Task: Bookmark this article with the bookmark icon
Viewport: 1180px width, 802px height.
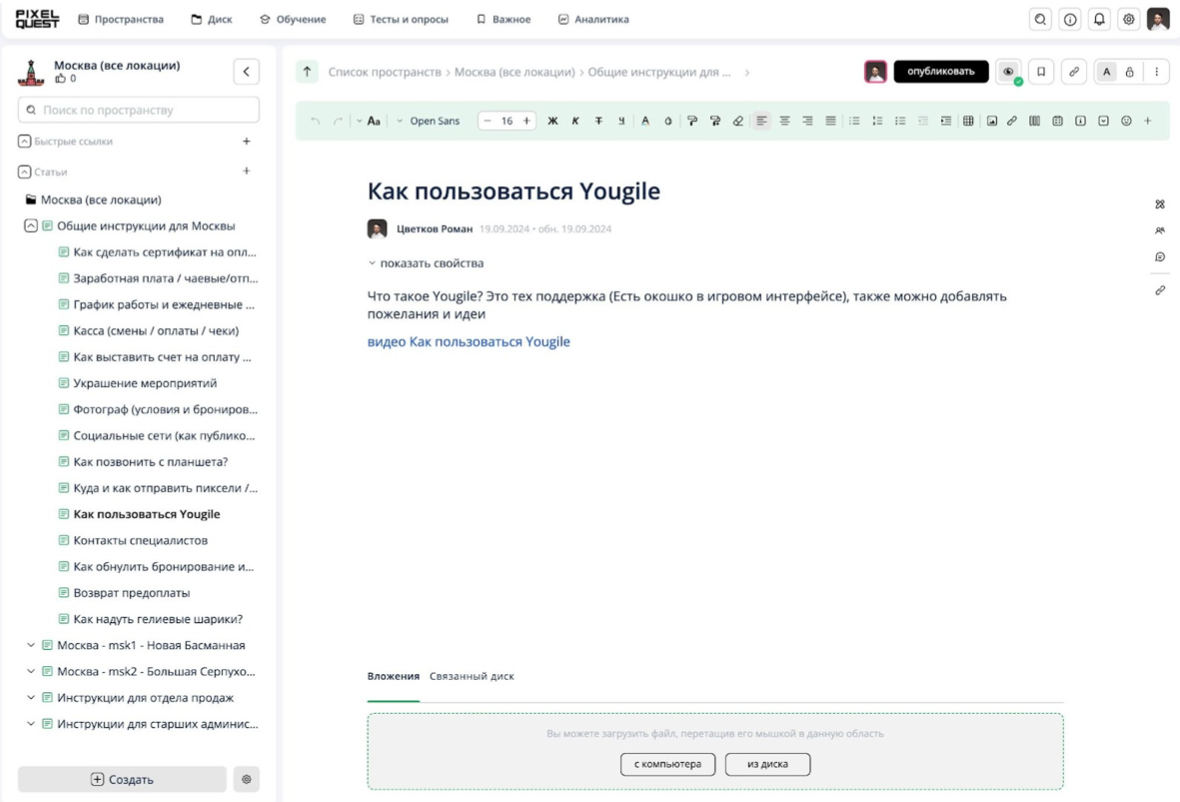Action: pos(1041,71)
